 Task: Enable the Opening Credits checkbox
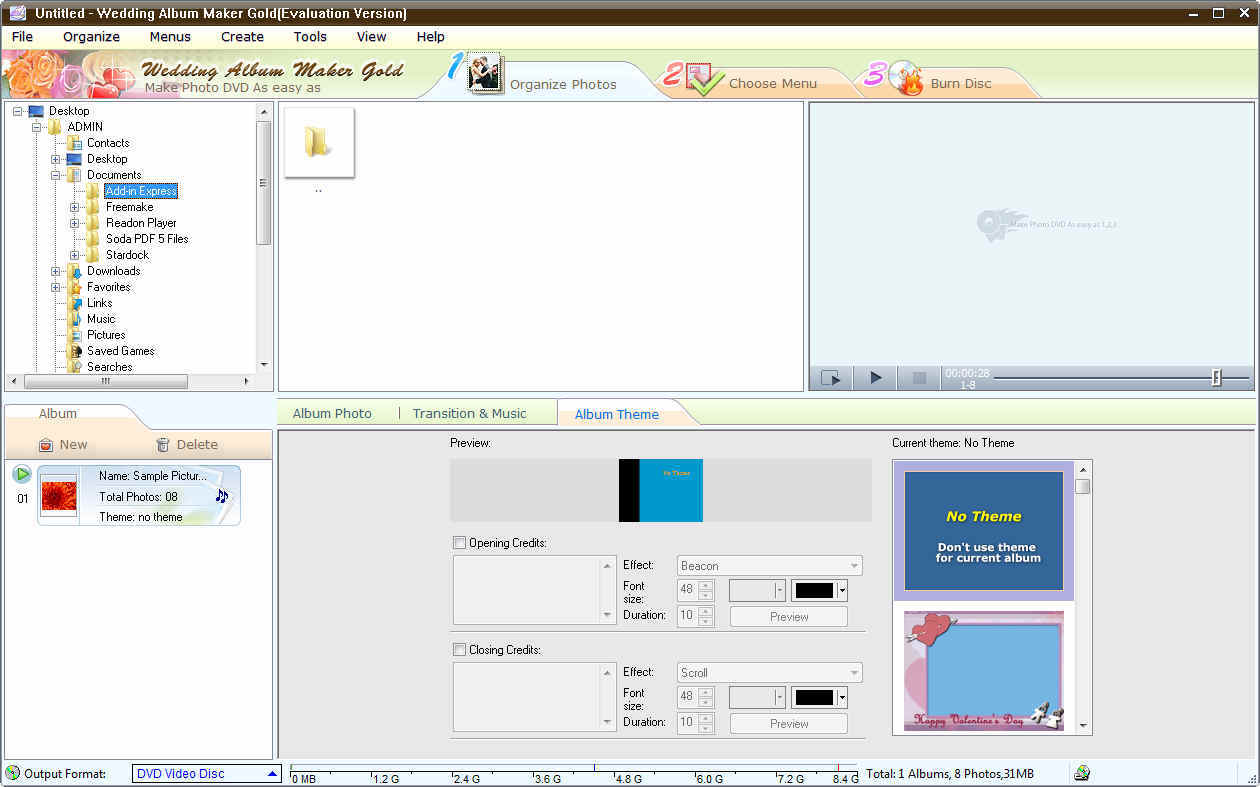(459, 542)
